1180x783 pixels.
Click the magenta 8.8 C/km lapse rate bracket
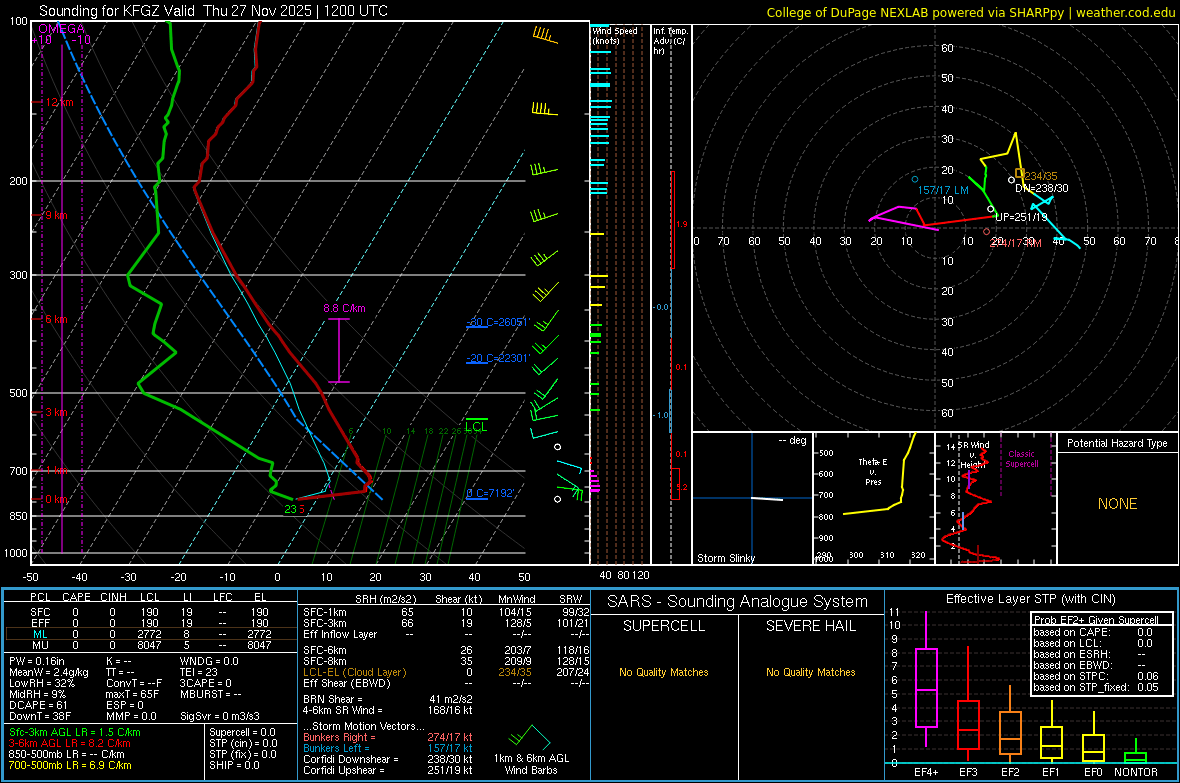pos(339,350)
